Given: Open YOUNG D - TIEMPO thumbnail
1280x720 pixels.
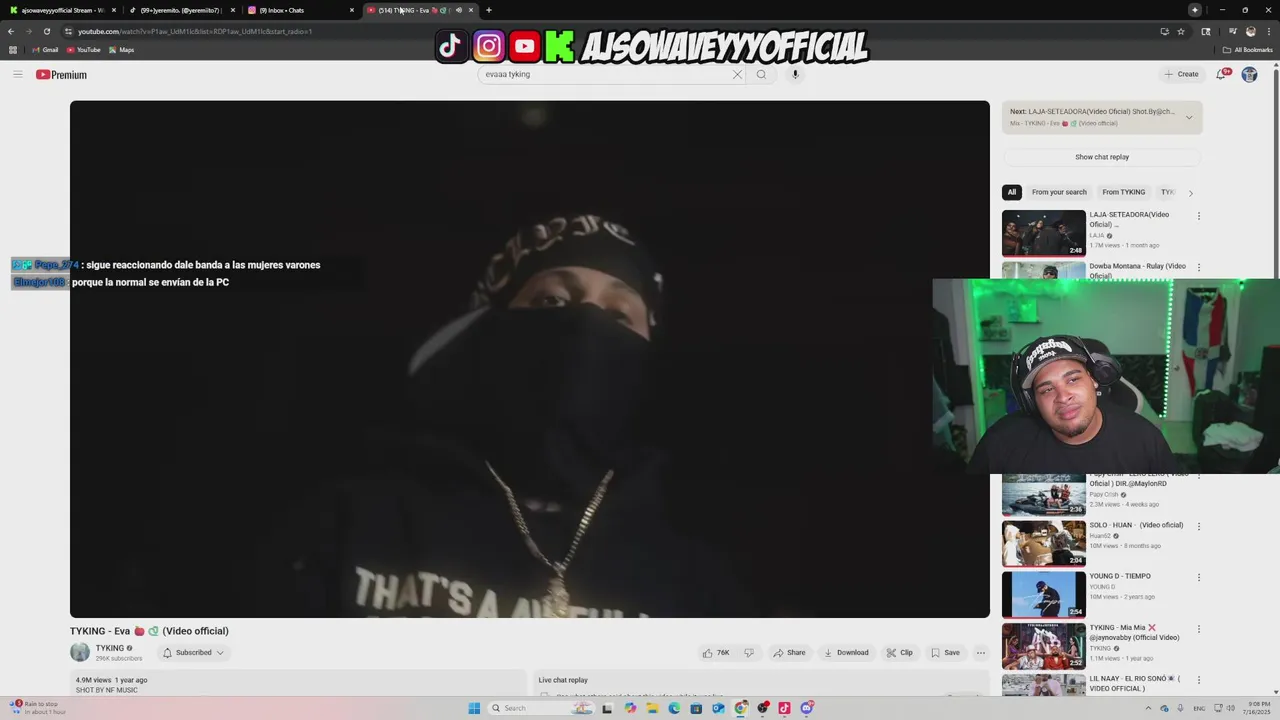Looking at the screenshot, I should [1043, 594].
